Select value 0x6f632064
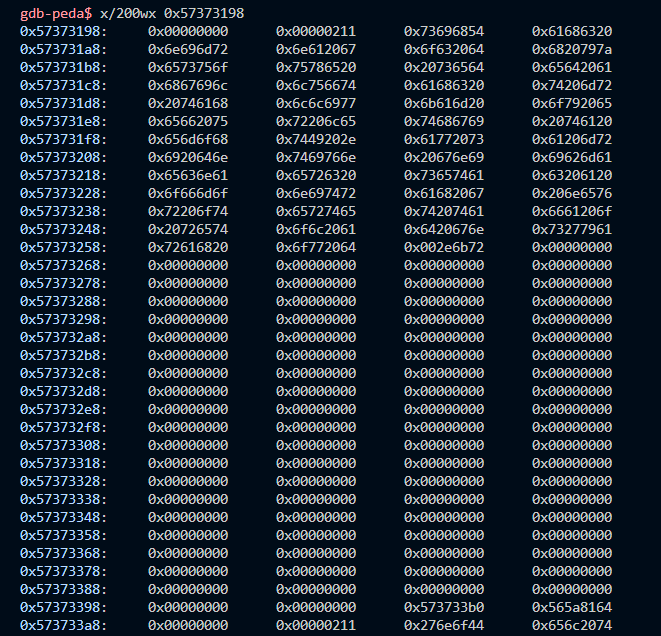661x636 pixels. click(444, 49)
